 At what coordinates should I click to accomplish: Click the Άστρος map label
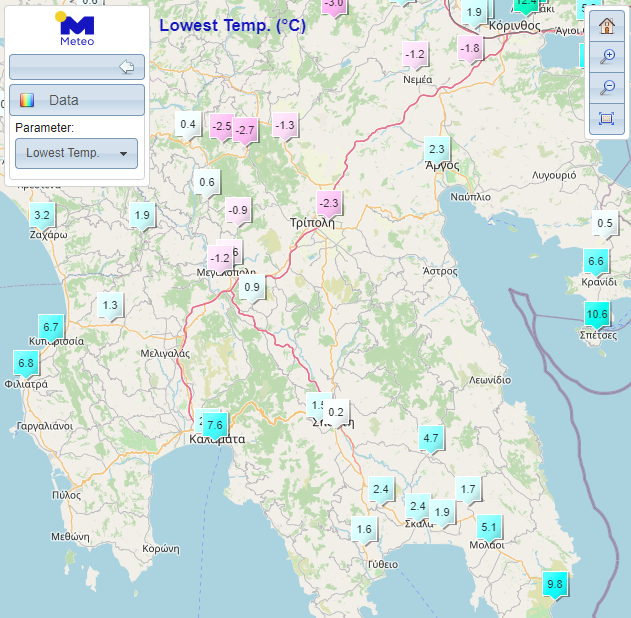tap(440, 271)
